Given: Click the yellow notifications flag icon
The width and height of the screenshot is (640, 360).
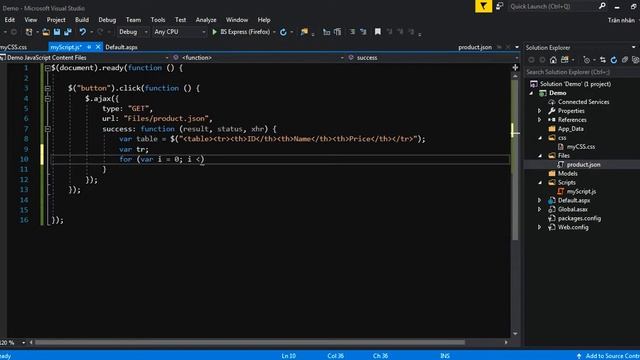Looking at the screenshot, I should tap(483, 6).
